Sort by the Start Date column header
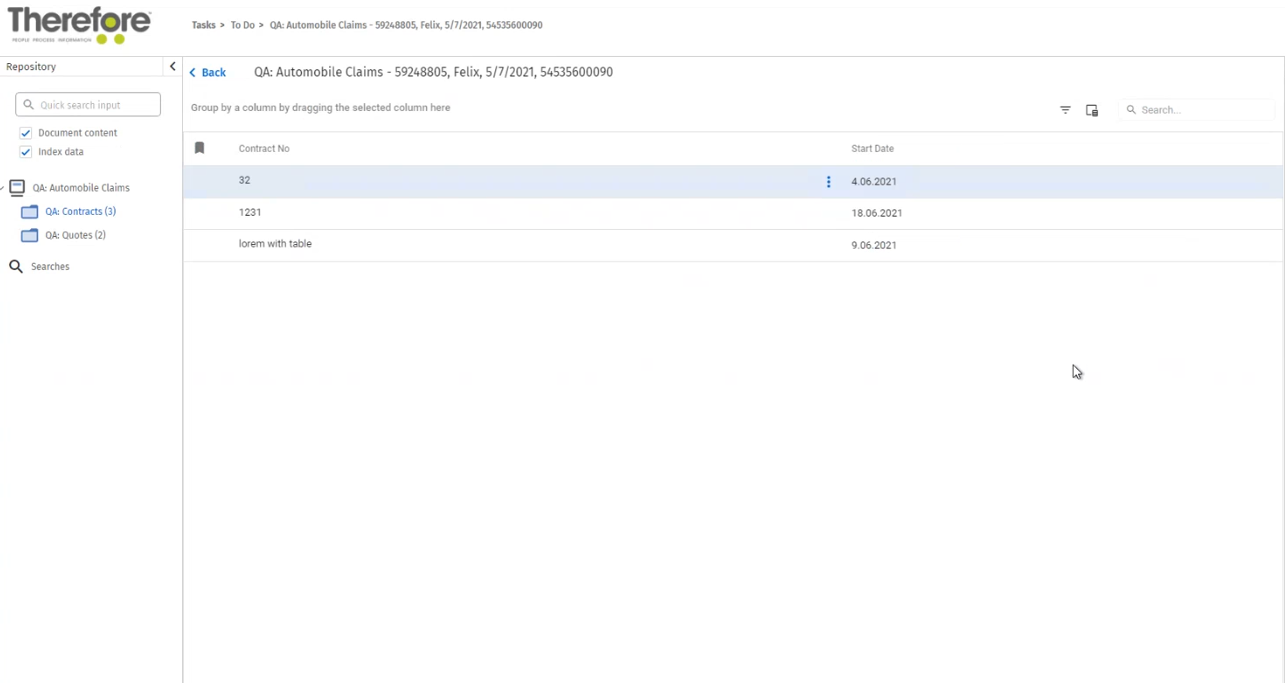 point(872,149)
